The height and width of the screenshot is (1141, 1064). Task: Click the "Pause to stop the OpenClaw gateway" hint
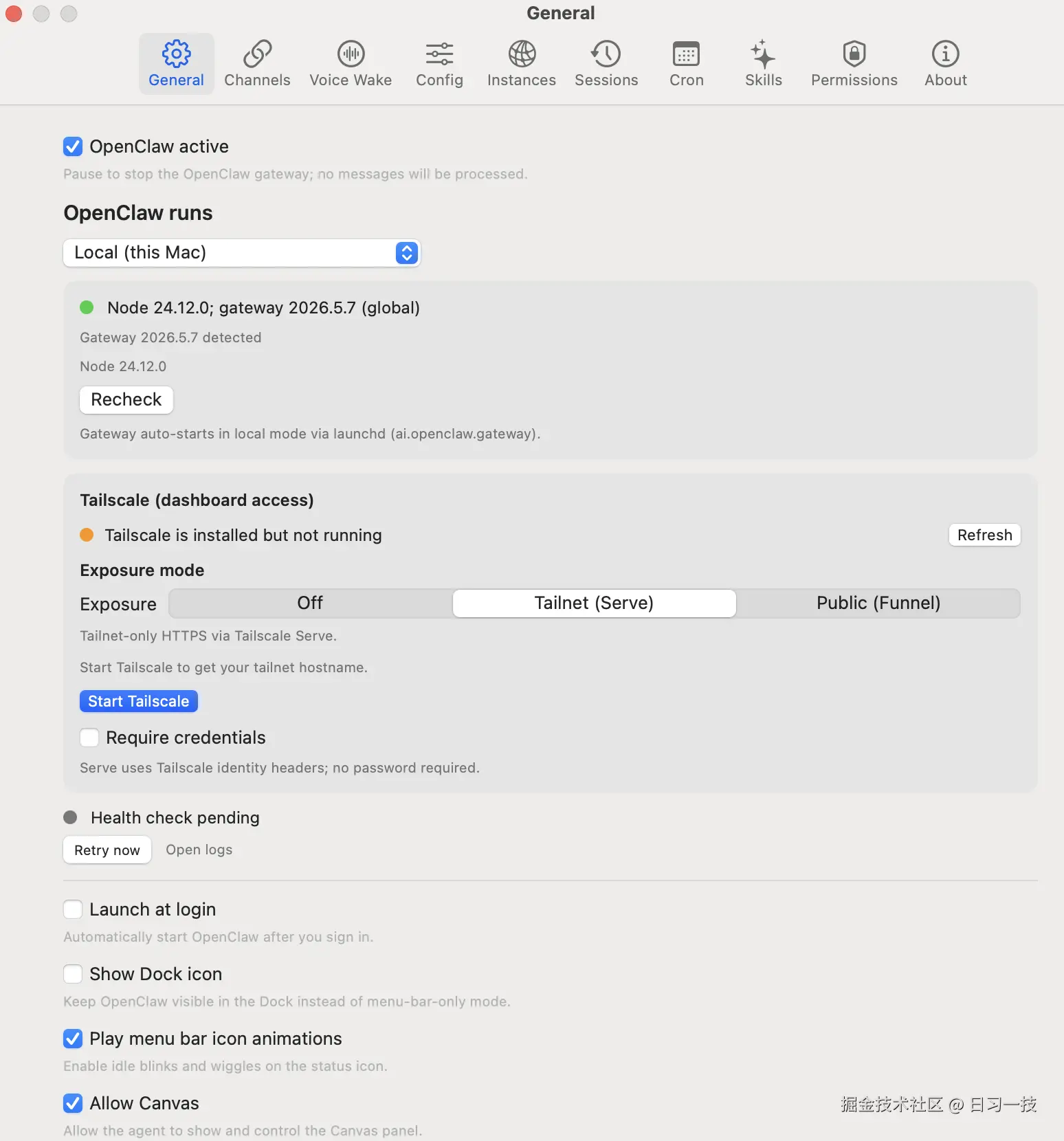(296, 174)
